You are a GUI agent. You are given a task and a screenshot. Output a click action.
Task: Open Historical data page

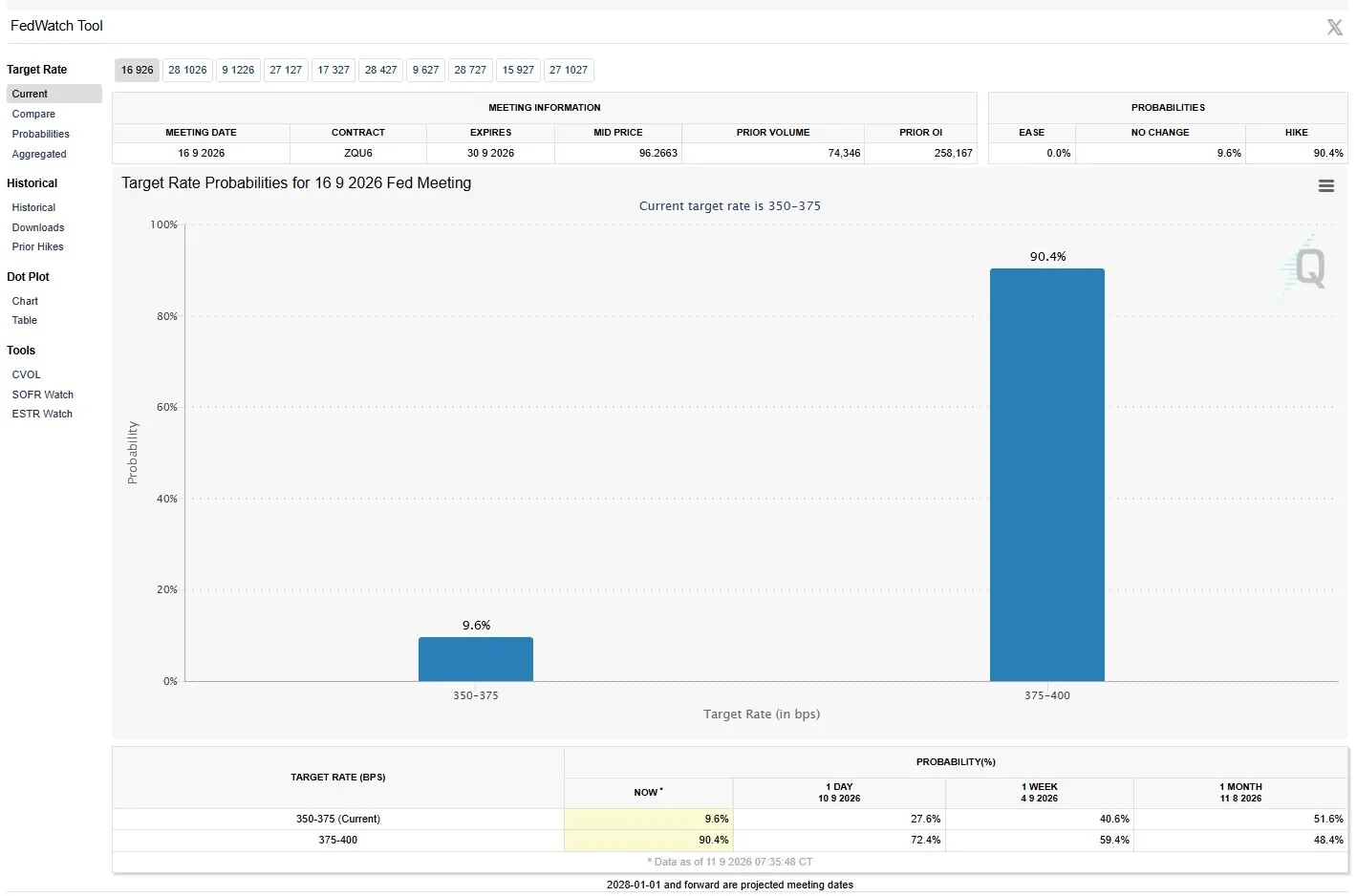[x=33, y=207]
